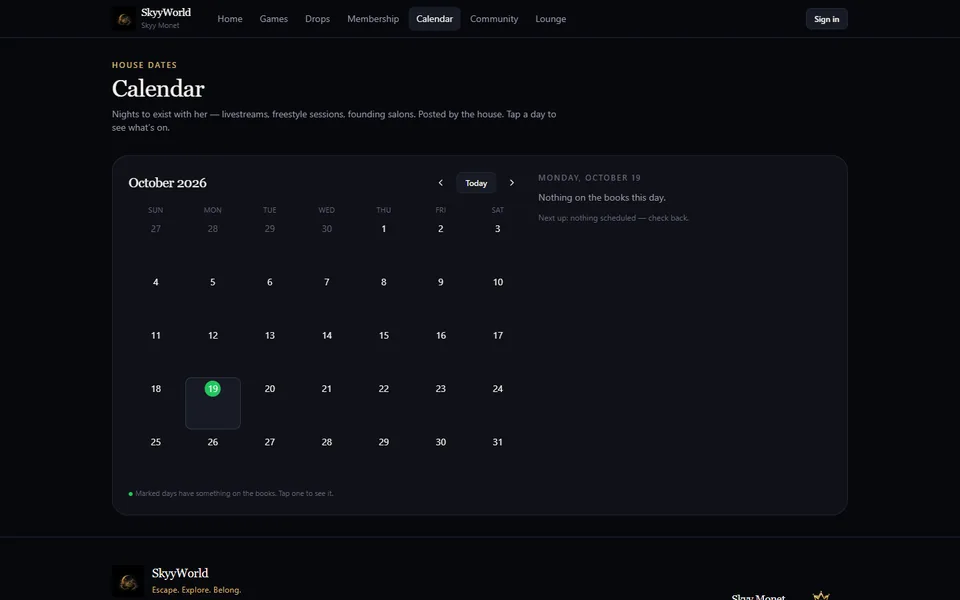Screen dimensions: 960x600
Task: Select greyed-out September 29 cell
Action: click(x=269, y=243)
